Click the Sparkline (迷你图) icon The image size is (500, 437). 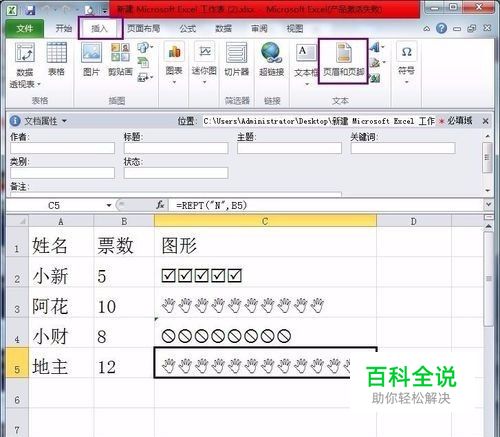coord(205,52)
